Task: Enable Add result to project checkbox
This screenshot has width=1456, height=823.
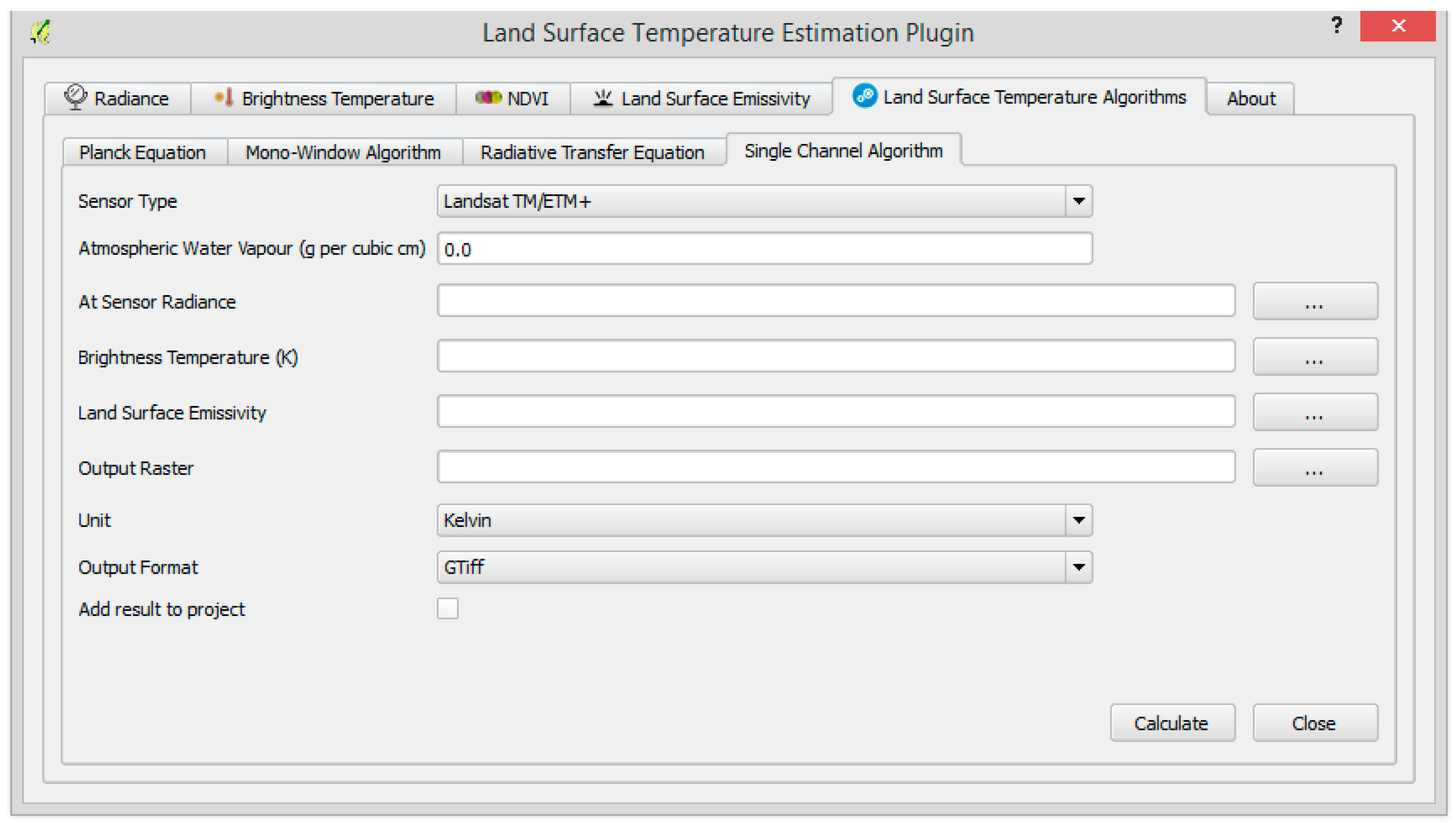Action: point(447,609)
